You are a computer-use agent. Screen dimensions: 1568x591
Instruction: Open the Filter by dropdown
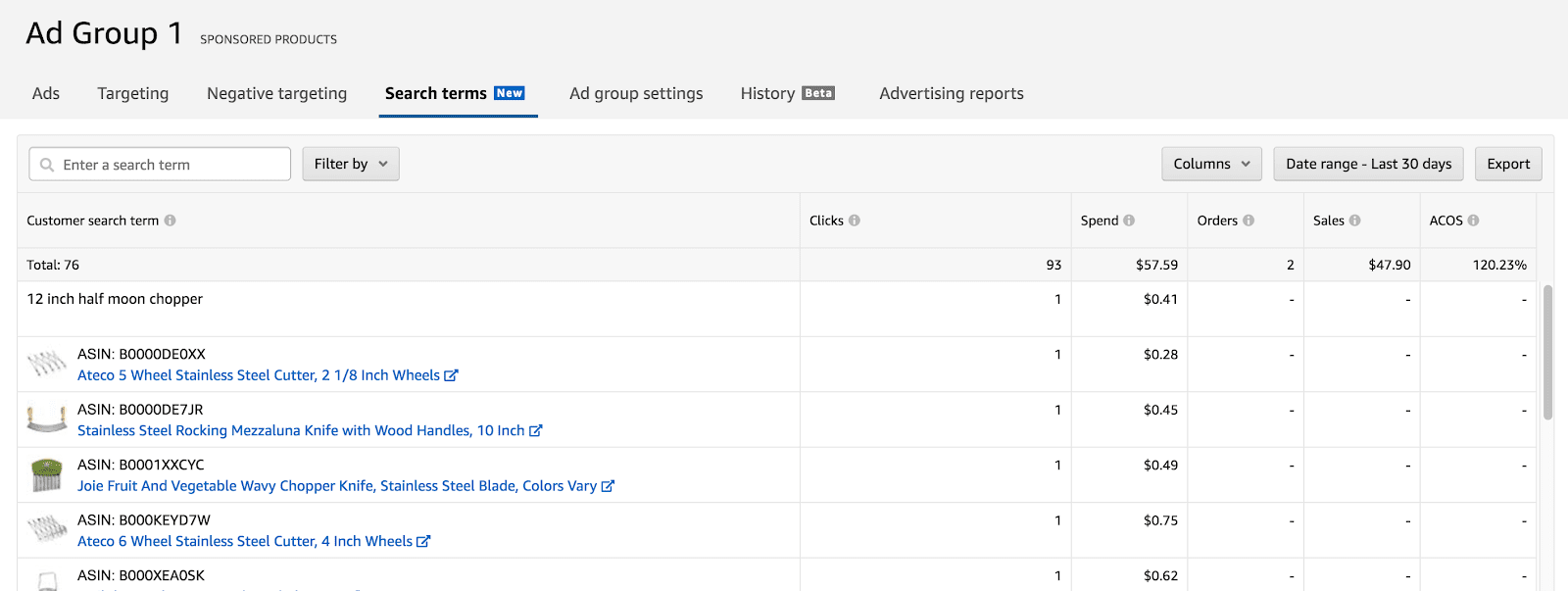coord(350,164)
